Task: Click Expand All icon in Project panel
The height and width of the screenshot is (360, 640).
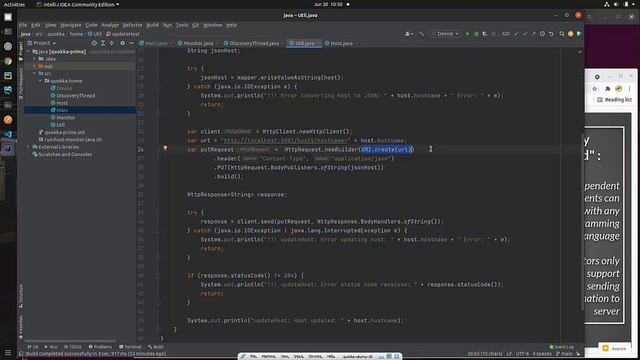Action: click(103, 43)
